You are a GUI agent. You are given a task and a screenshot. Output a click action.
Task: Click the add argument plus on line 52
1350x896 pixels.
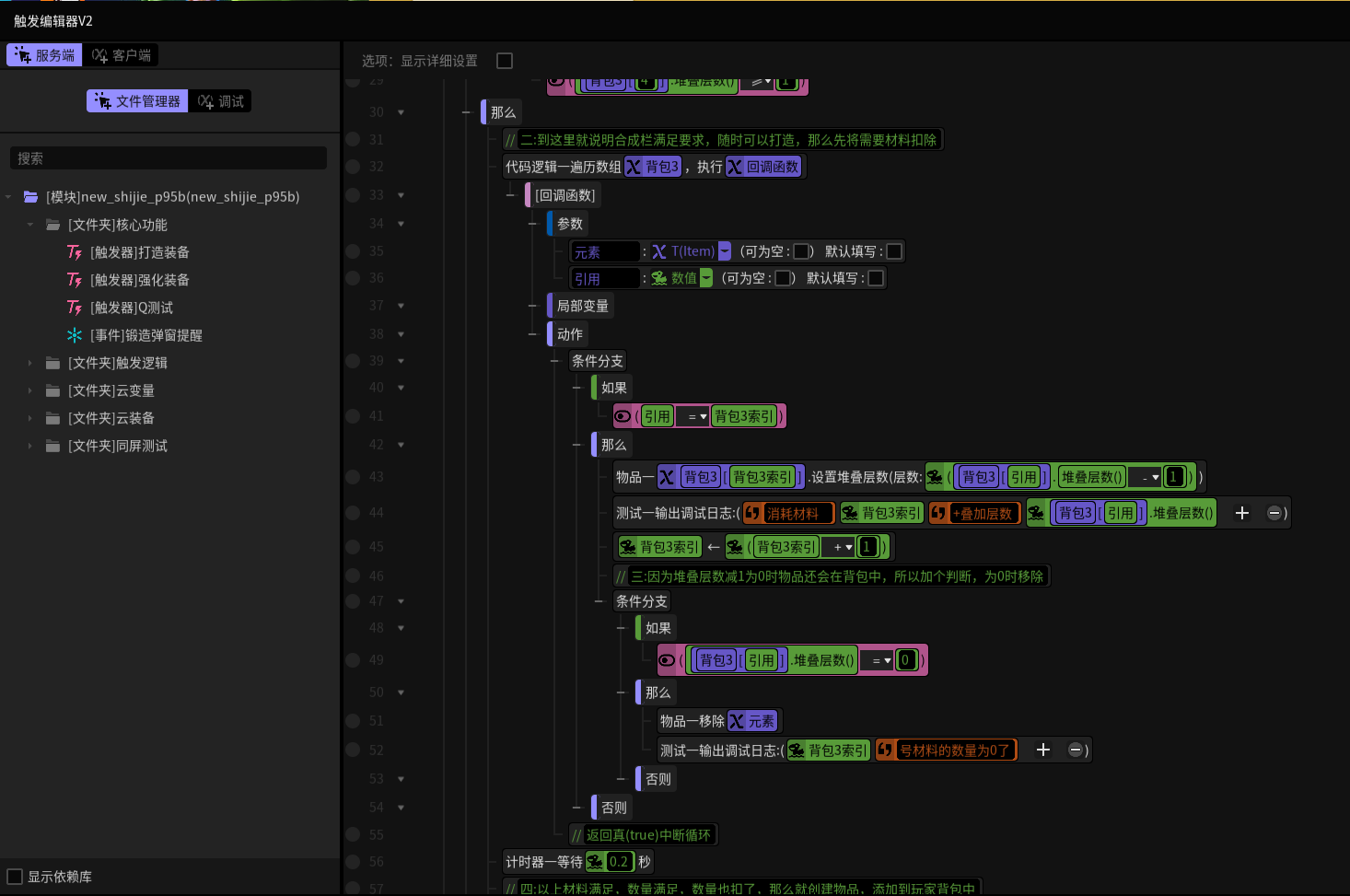pyautogui.click(x=1043, y=750)
